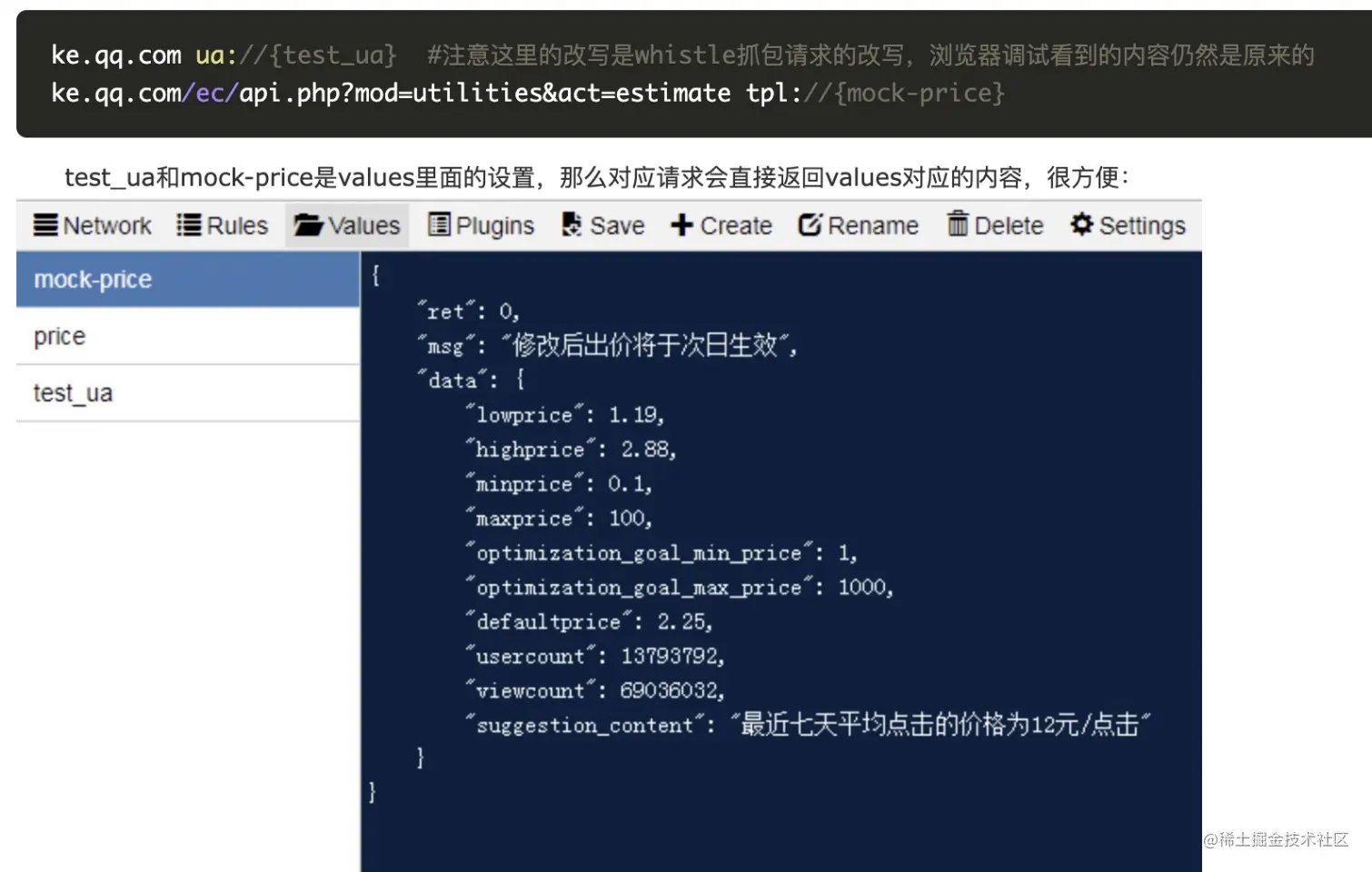
Task: Rename the selected value via Rename label
Action: (873, 225)
